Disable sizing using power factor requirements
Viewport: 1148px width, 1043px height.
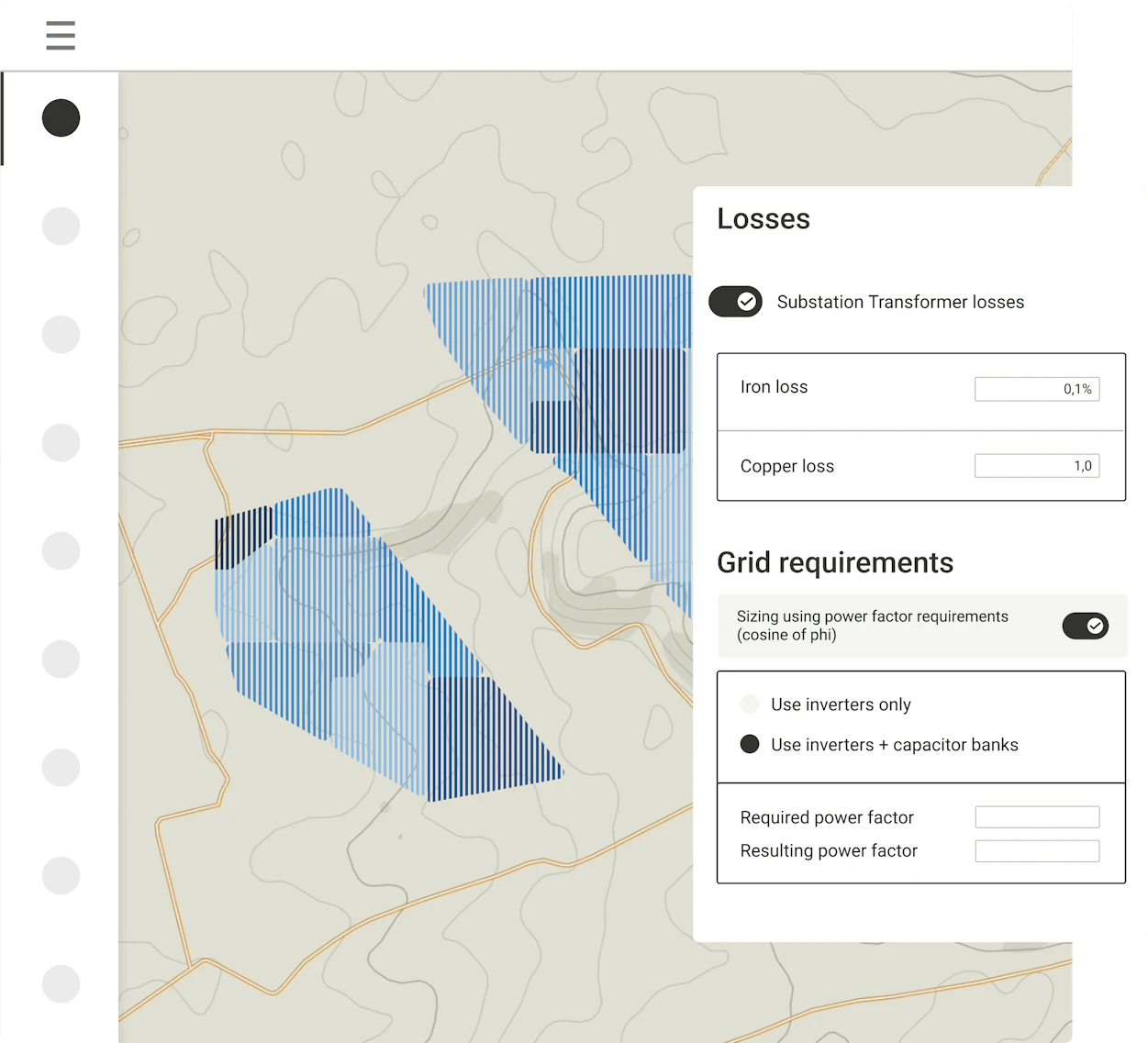(x=1086, y=626)
